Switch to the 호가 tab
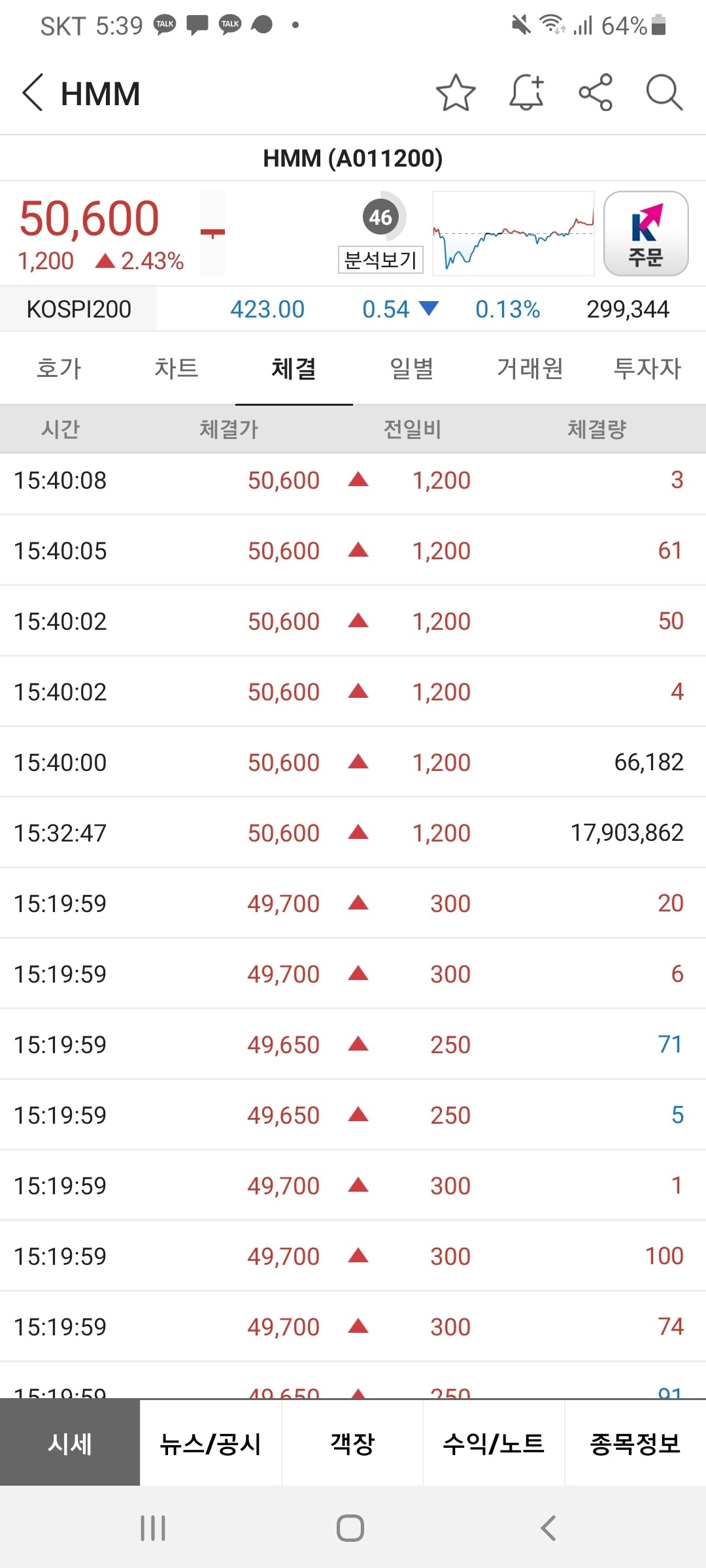706x1568 pixels. [59, 368]
